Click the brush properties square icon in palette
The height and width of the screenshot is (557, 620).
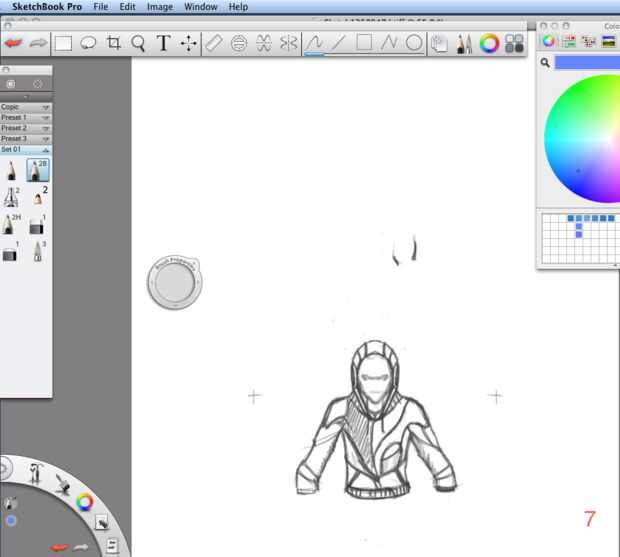point(11,84)
